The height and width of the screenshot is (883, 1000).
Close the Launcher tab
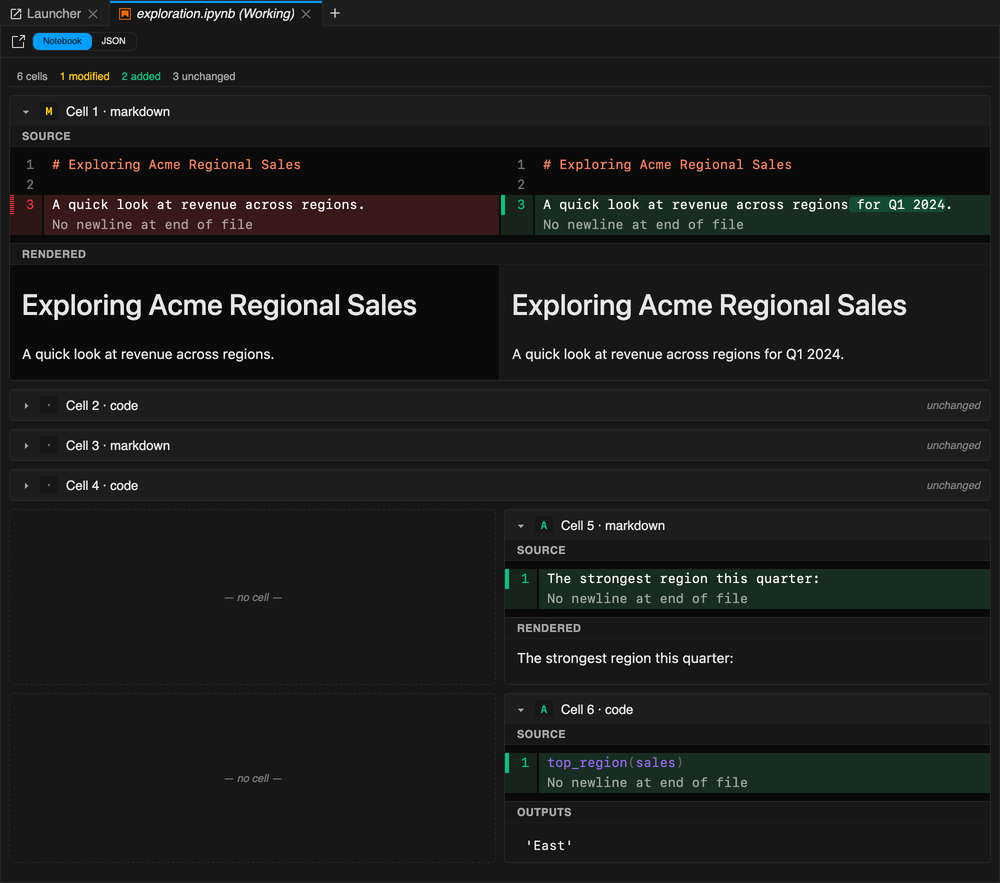pyautogui.click(x=93, y=13)
